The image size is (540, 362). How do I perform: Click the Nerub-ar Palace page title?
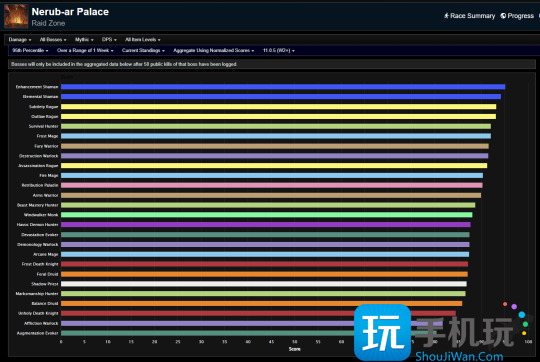(70, 12)
